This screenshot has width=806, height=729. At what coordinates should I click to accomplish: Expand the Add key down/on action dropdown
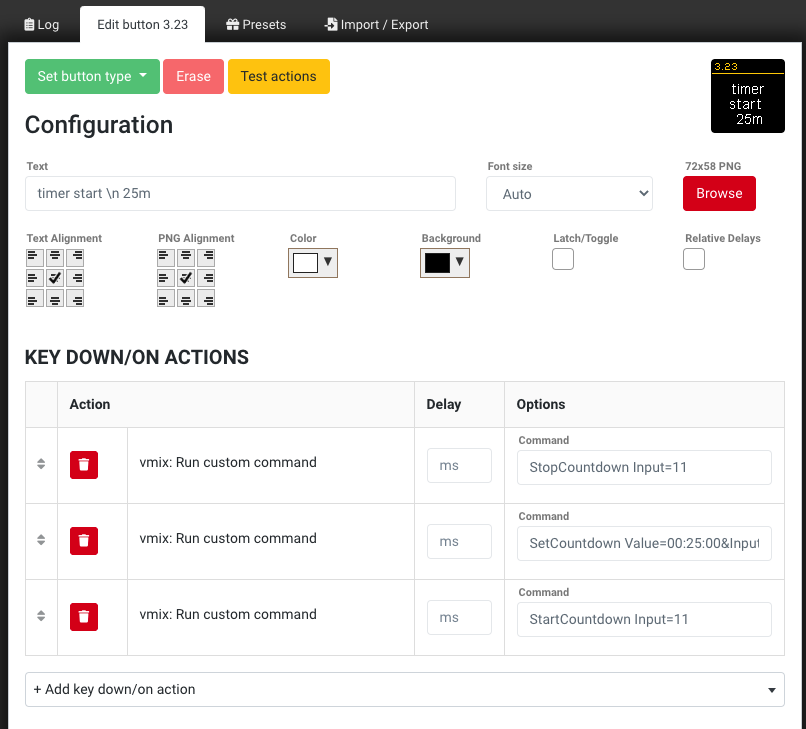pyautogui.click(x=405, y=689)
